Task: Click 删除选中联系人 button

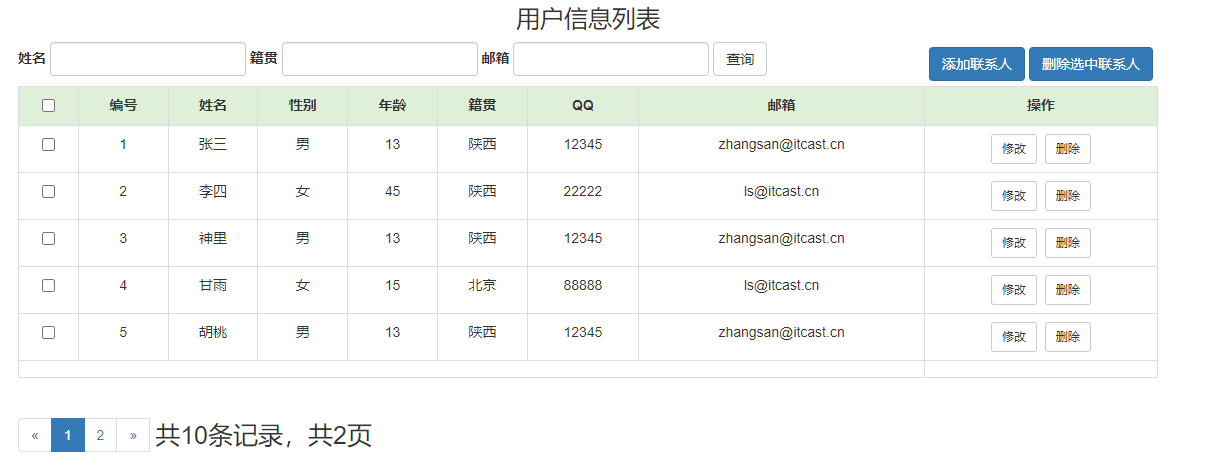Action: coord(1091,64)
